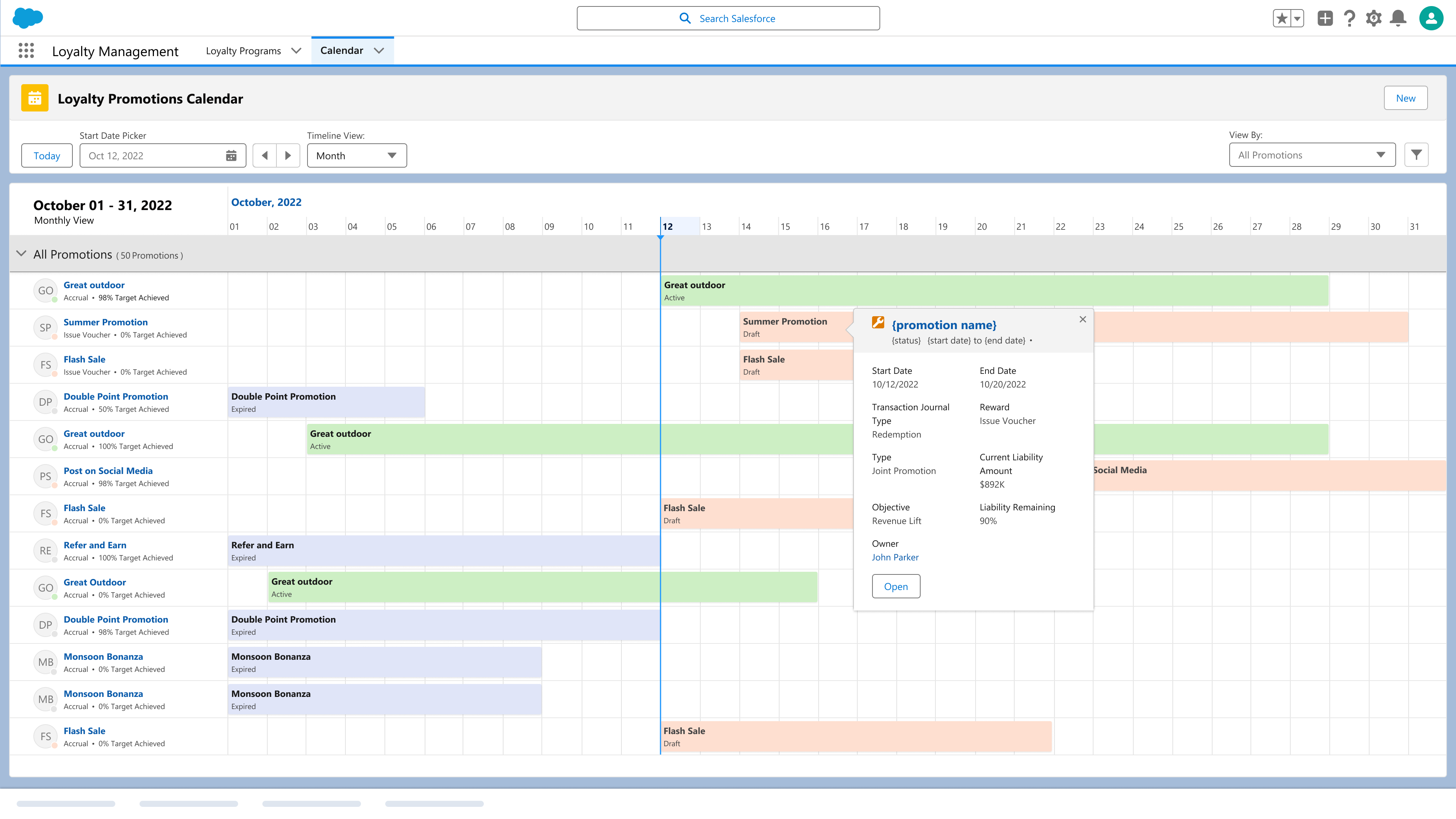Open the View By All Promotions dropdown
This screenshot has height=819, width=1456.
pos(1312,155)
